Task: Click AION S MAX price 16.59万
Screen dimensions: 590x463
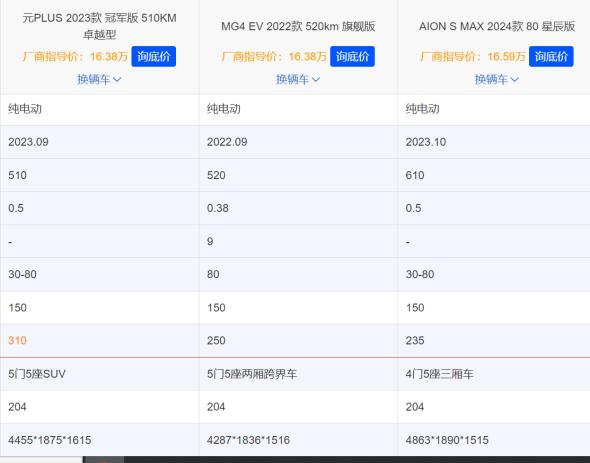Action: coord(506,56)
